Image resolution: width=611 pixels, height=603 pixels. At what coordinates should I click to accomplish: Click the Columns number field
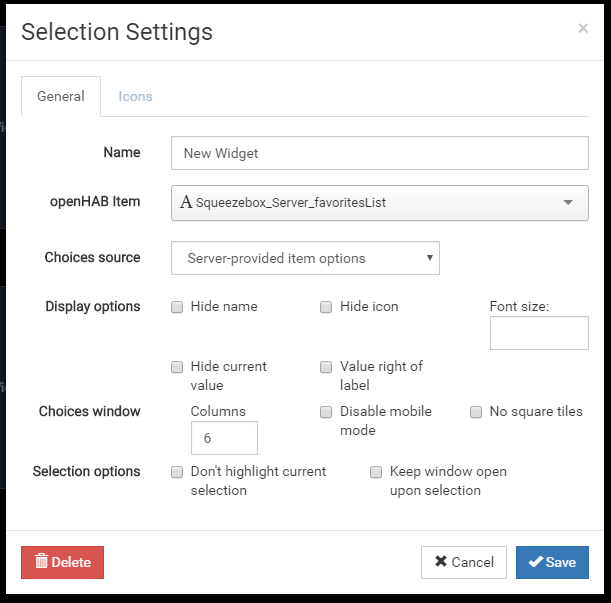[x=224, y=438]
